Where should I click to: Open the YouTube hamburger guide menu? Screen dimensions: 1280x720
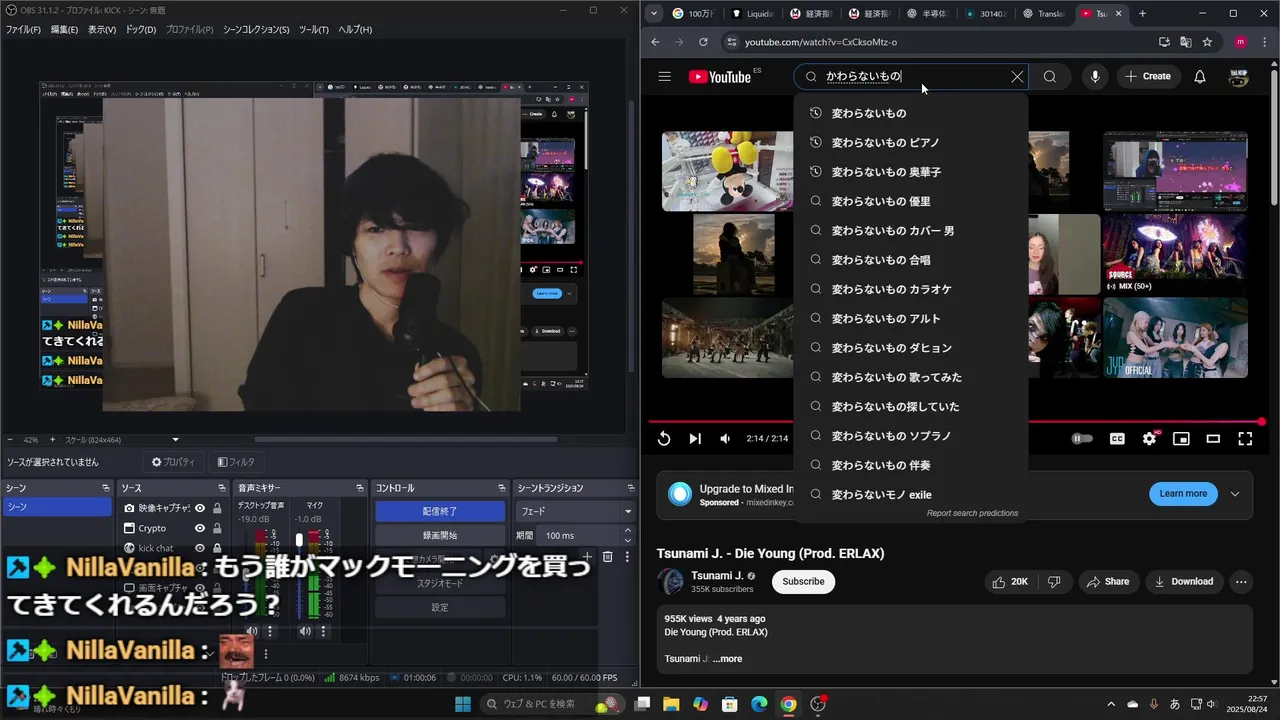coord(664,76)
